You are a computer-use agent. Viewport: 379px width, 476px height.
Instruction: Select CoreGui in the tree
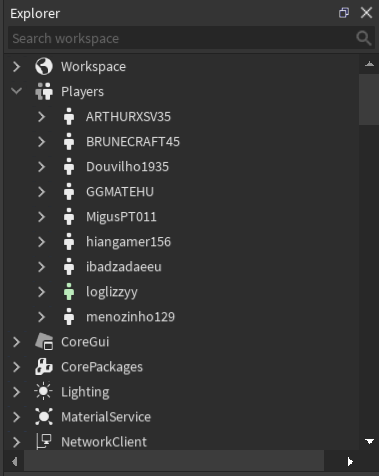(85, 342)
